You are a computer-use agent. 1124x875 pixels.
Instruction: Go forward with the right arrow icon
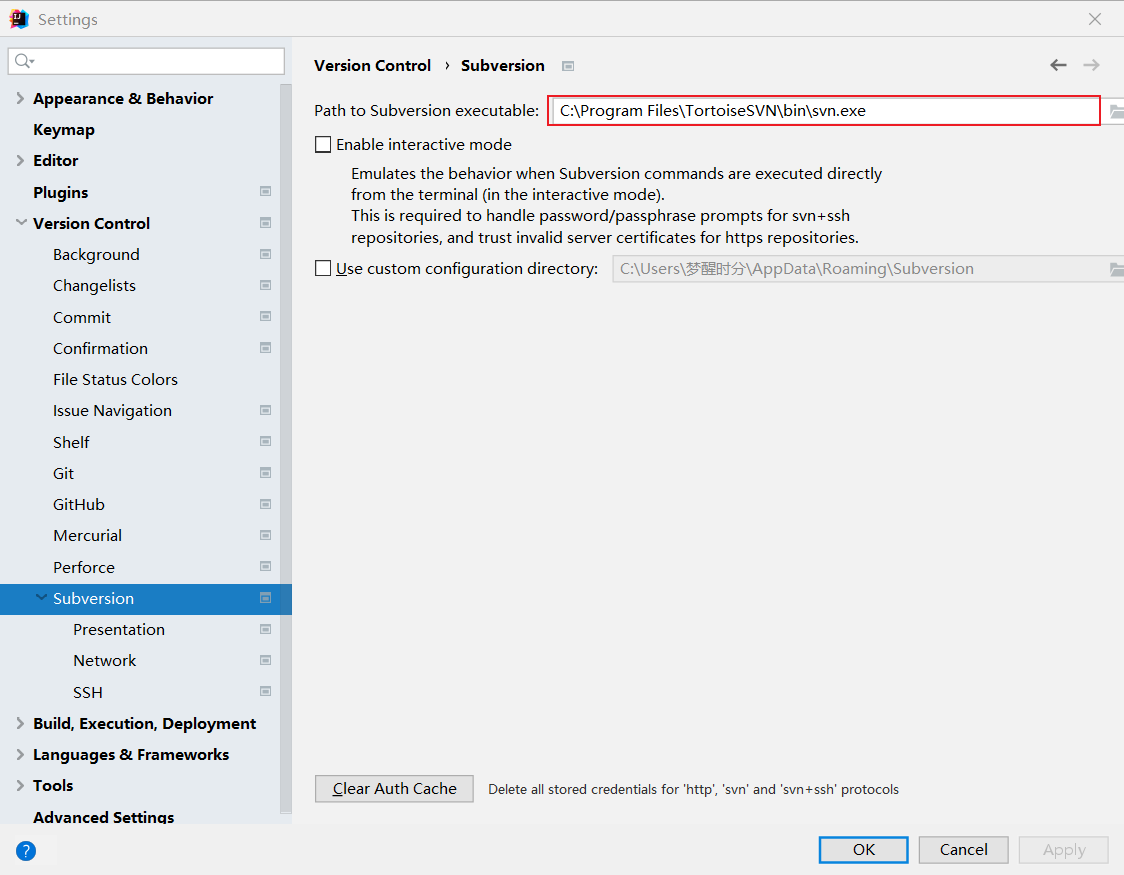[x=1091, y=65]
